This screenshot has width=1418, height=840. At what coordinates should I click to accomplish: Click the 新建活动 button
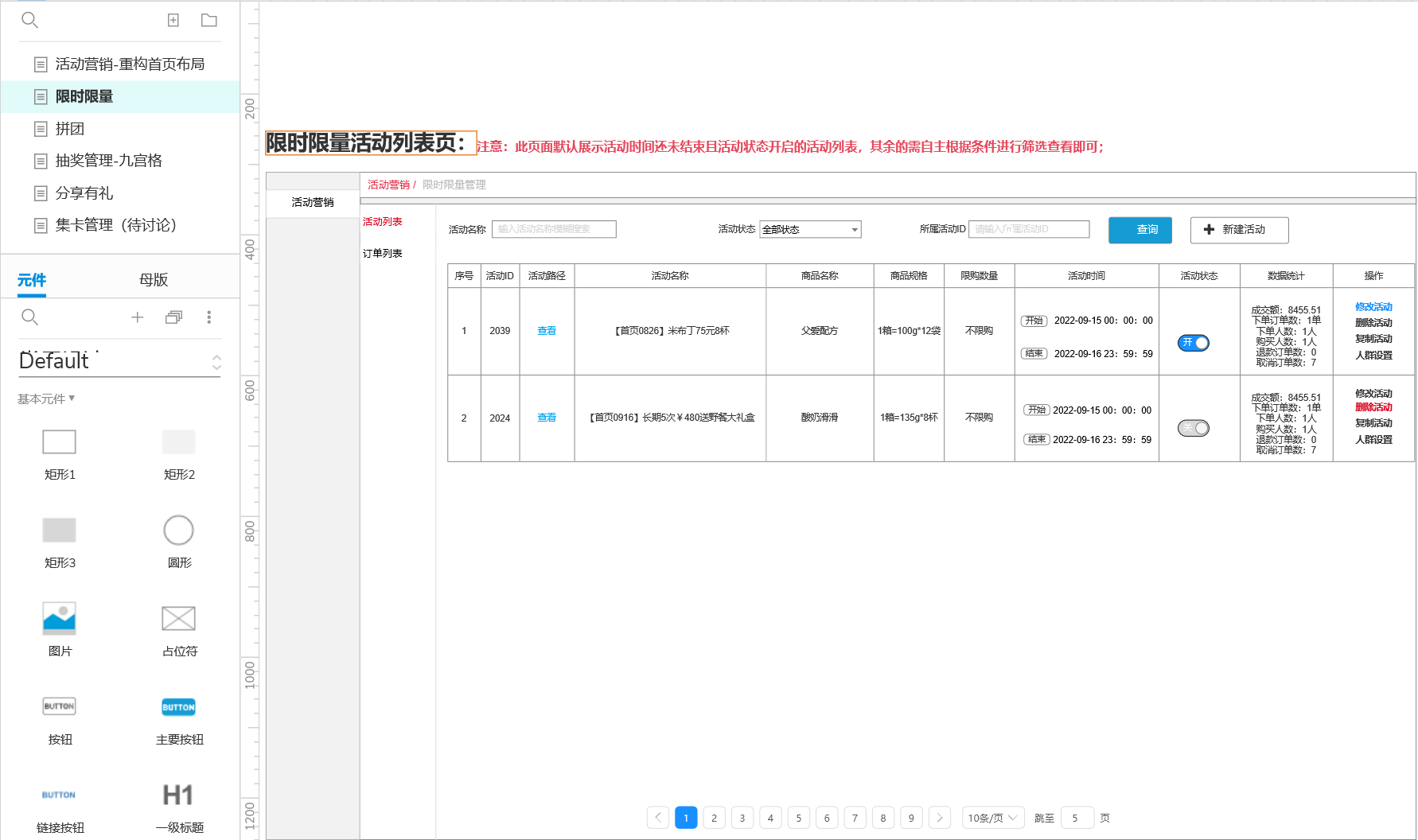click(1240, 230)
